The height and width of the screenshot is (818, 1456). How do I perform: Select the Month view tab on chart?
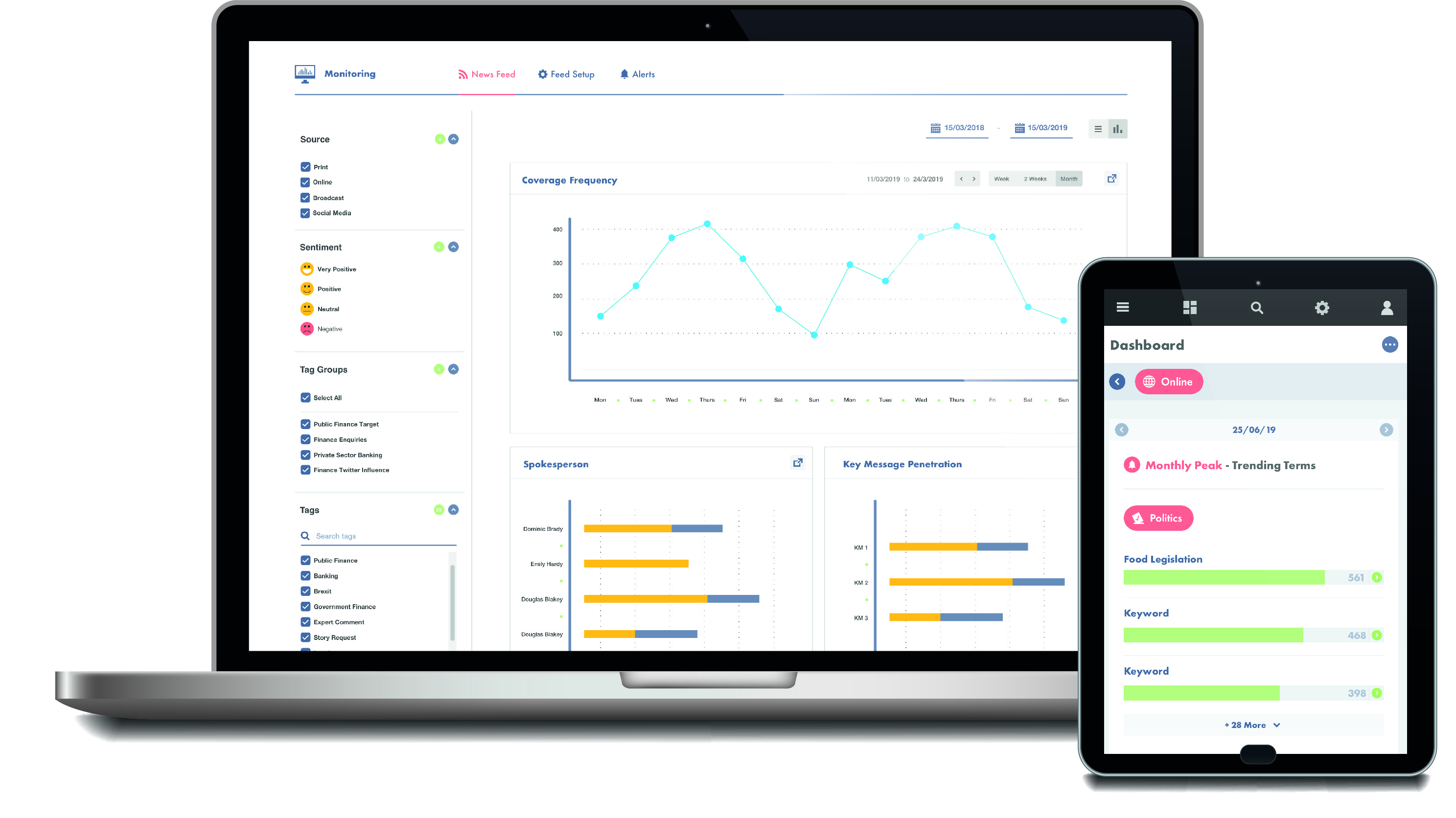point(1068,178)
